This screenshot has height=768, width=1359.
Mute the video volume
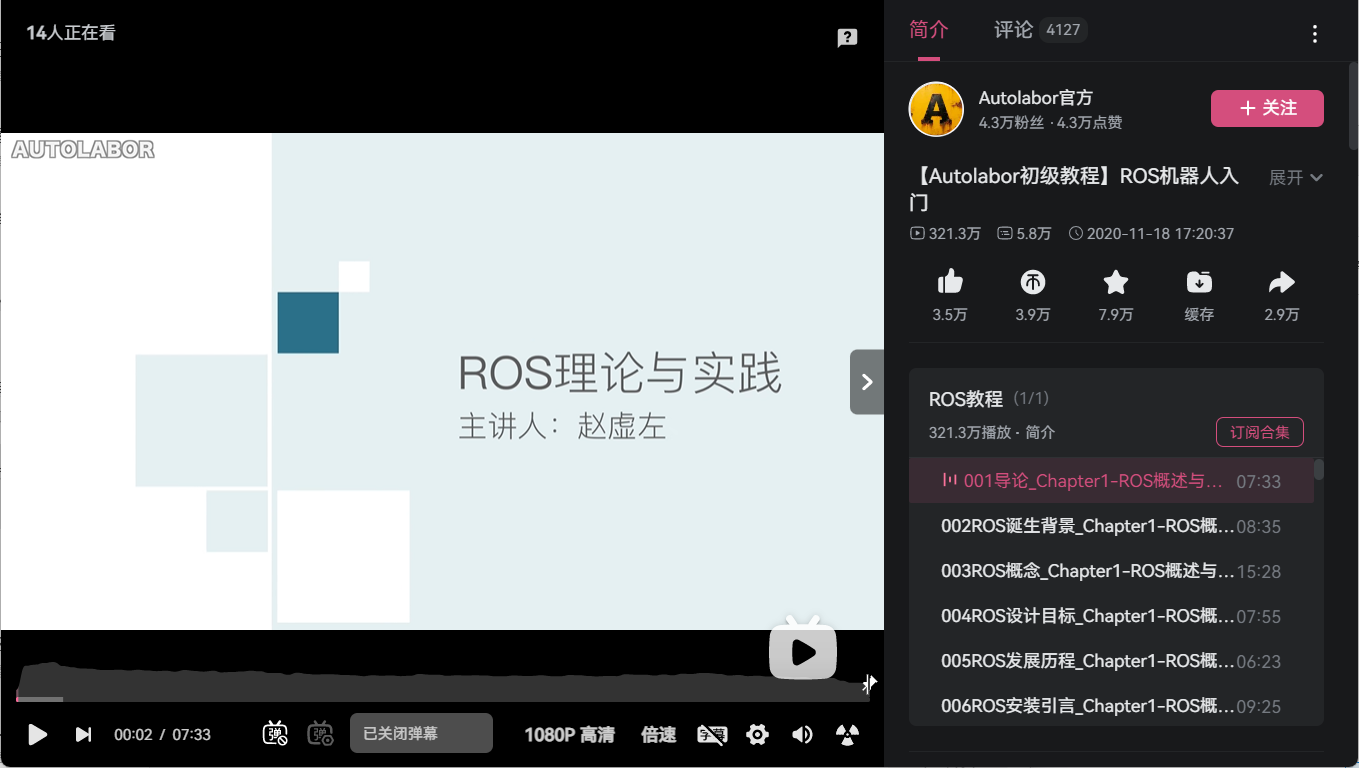point(802,735)
